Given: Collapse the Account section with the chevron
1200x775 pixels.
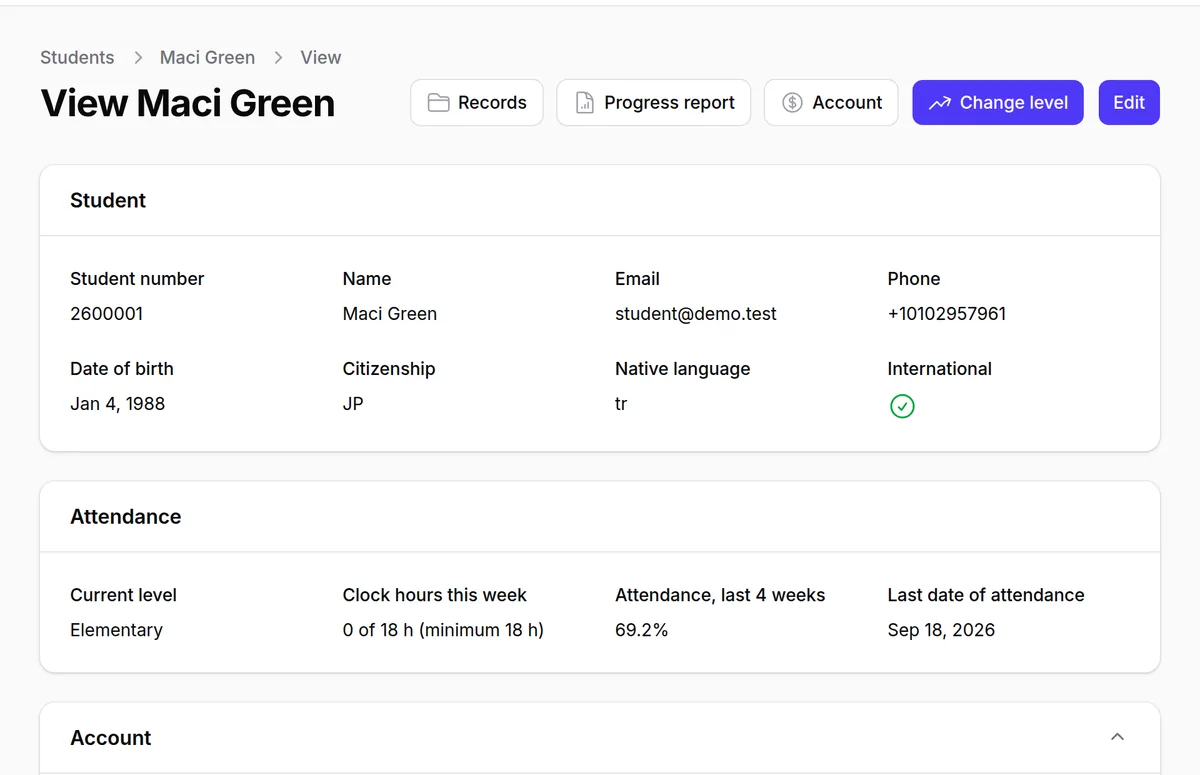Looking at the screenshot, I should 1118,737.
